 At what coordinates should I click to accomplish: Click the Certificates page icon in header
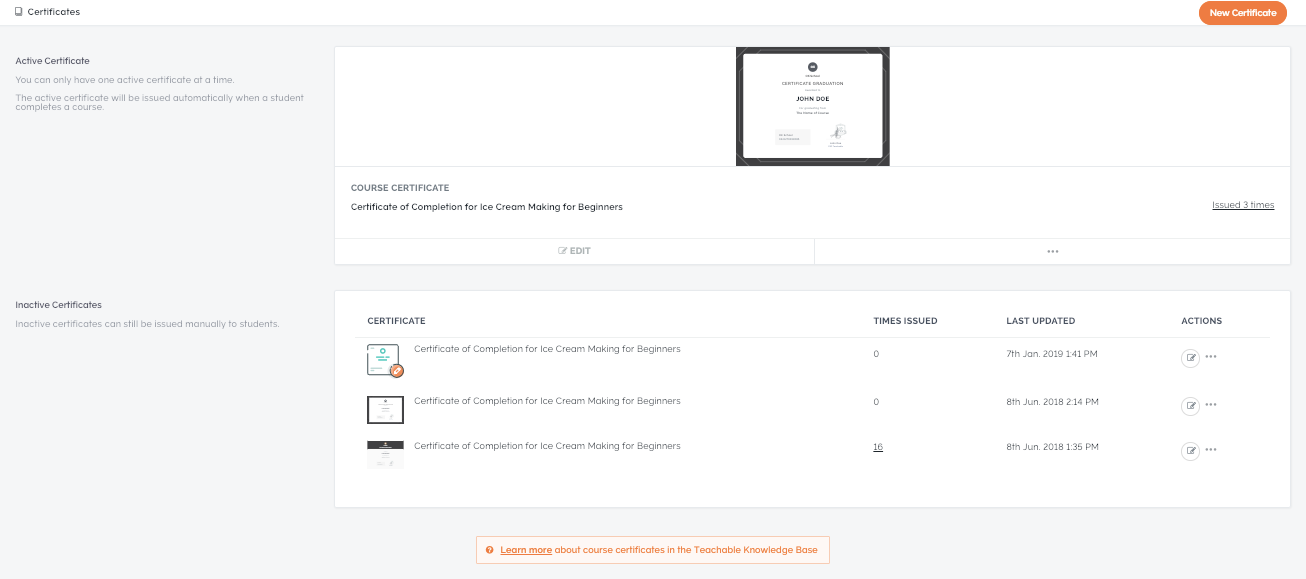click(19, 12)
